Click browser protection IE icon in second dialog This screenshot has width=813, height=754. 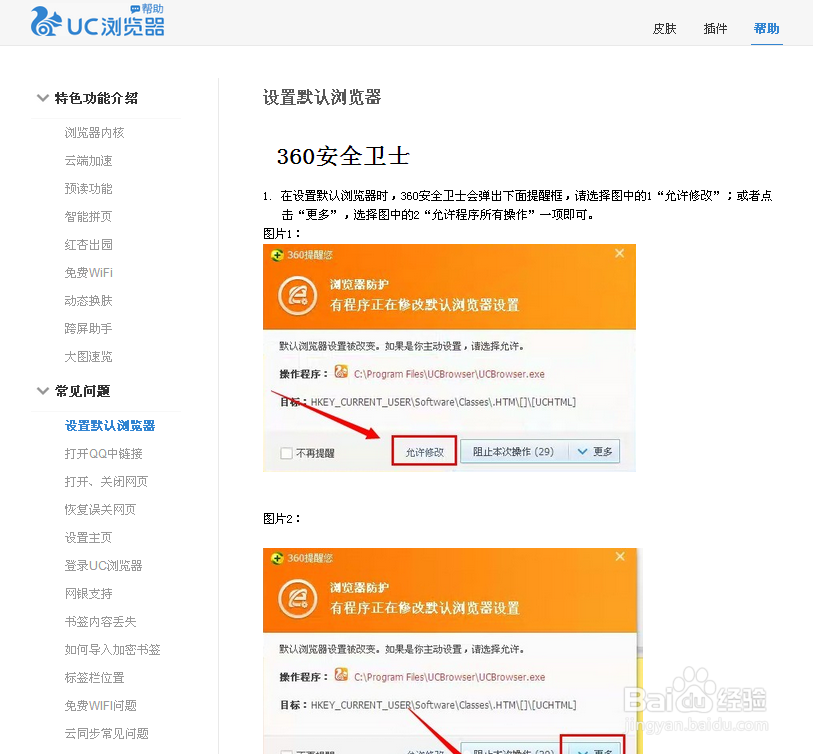298,599
